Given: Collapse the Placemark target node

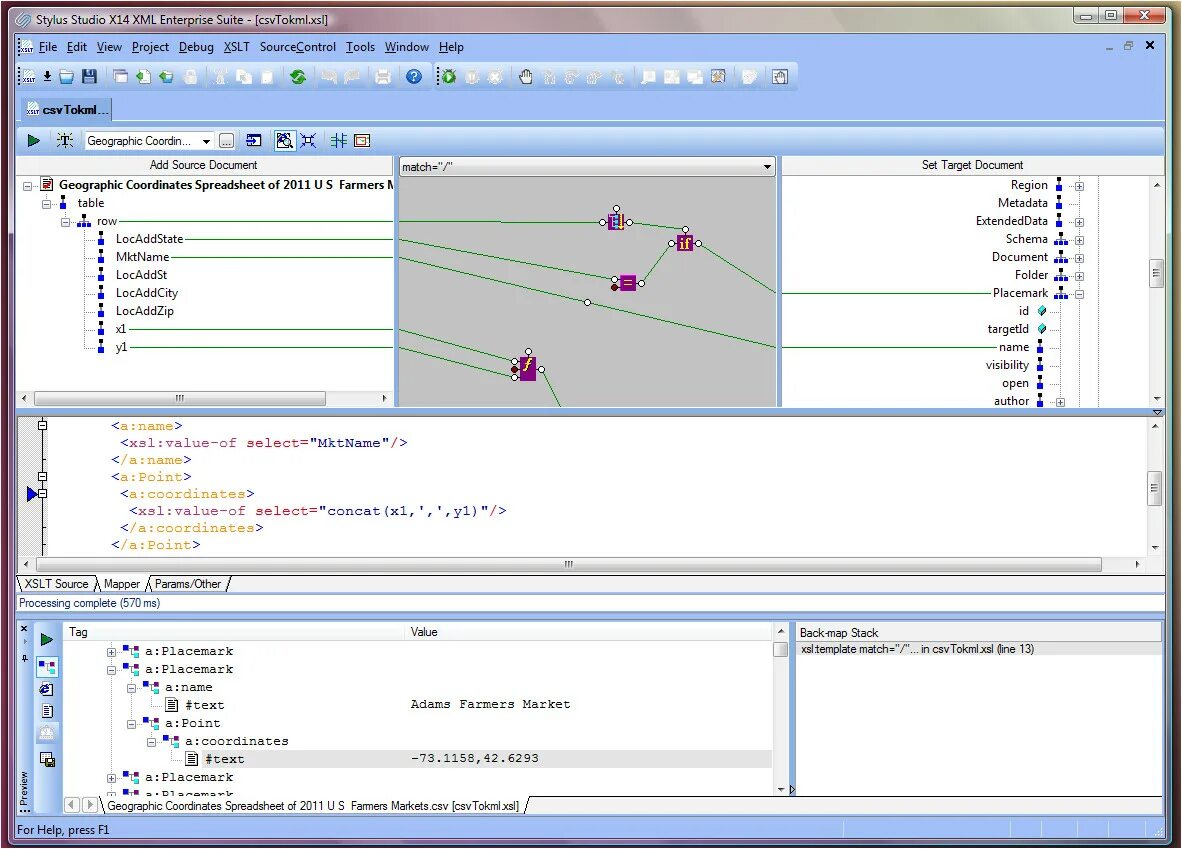Looking at the screenshot, I should tap(1079, 293).
